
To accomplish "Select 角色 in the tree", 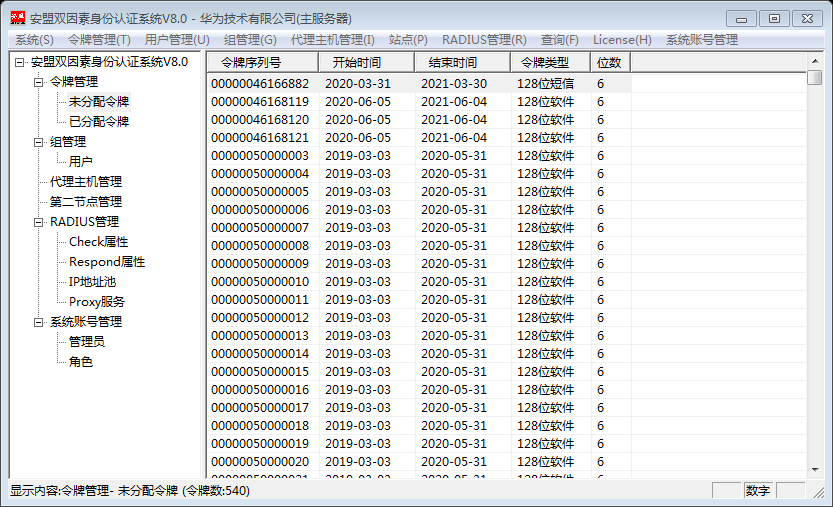I will coord(81,362).
